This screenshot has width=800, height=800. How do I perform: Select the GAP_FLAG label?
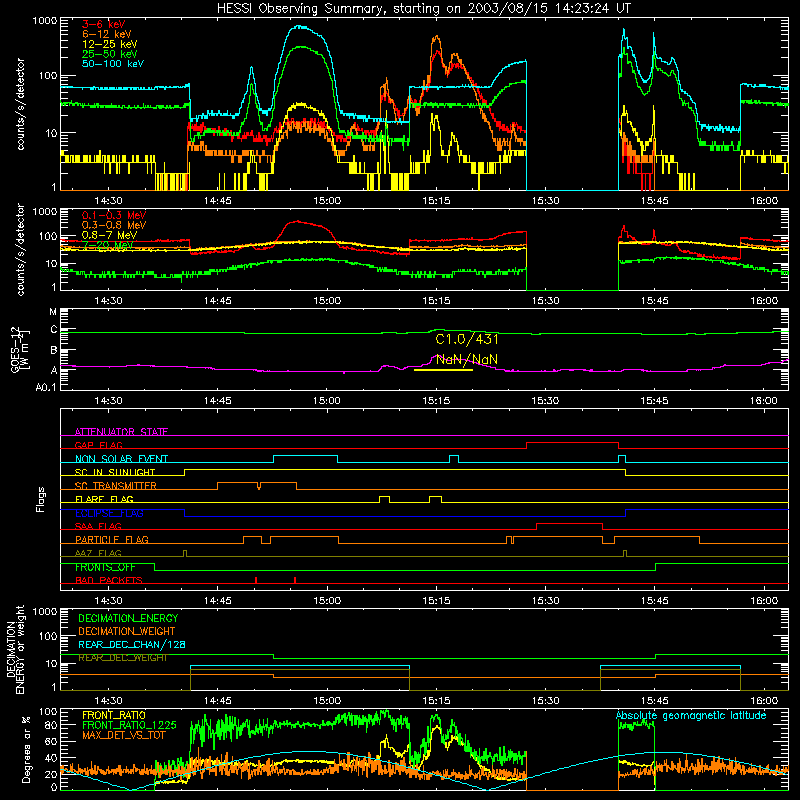click(98, 445)
